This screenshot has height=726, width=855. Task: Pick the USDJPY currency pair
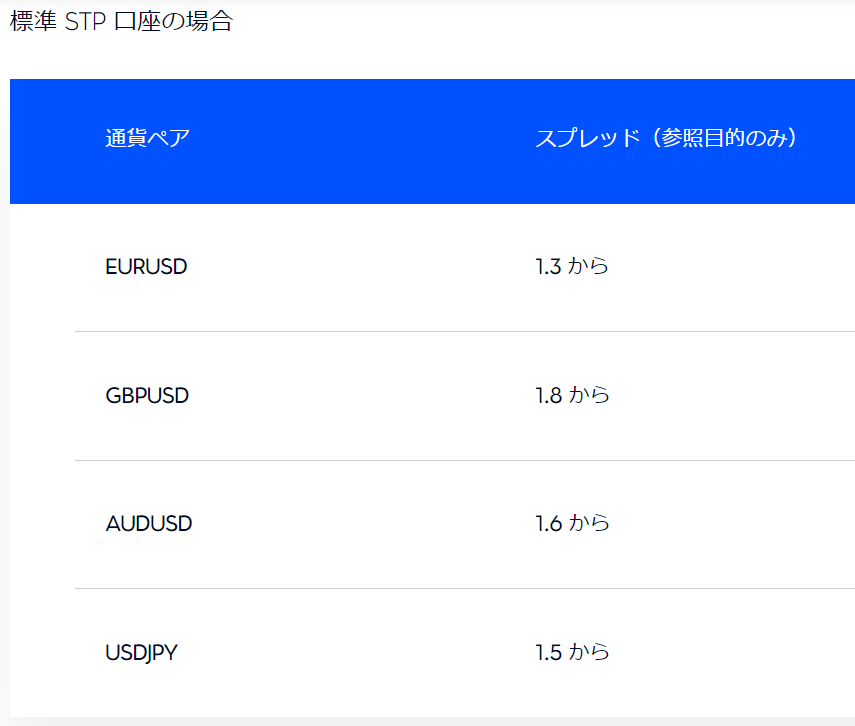pyautogui.click(x=141, y=653)
